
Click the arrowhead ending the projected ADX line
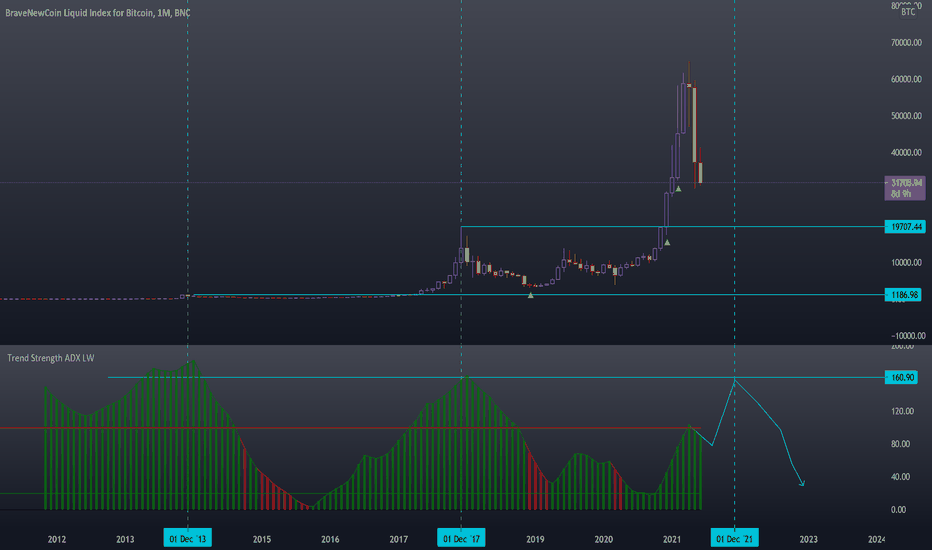[x=802, y=483]
